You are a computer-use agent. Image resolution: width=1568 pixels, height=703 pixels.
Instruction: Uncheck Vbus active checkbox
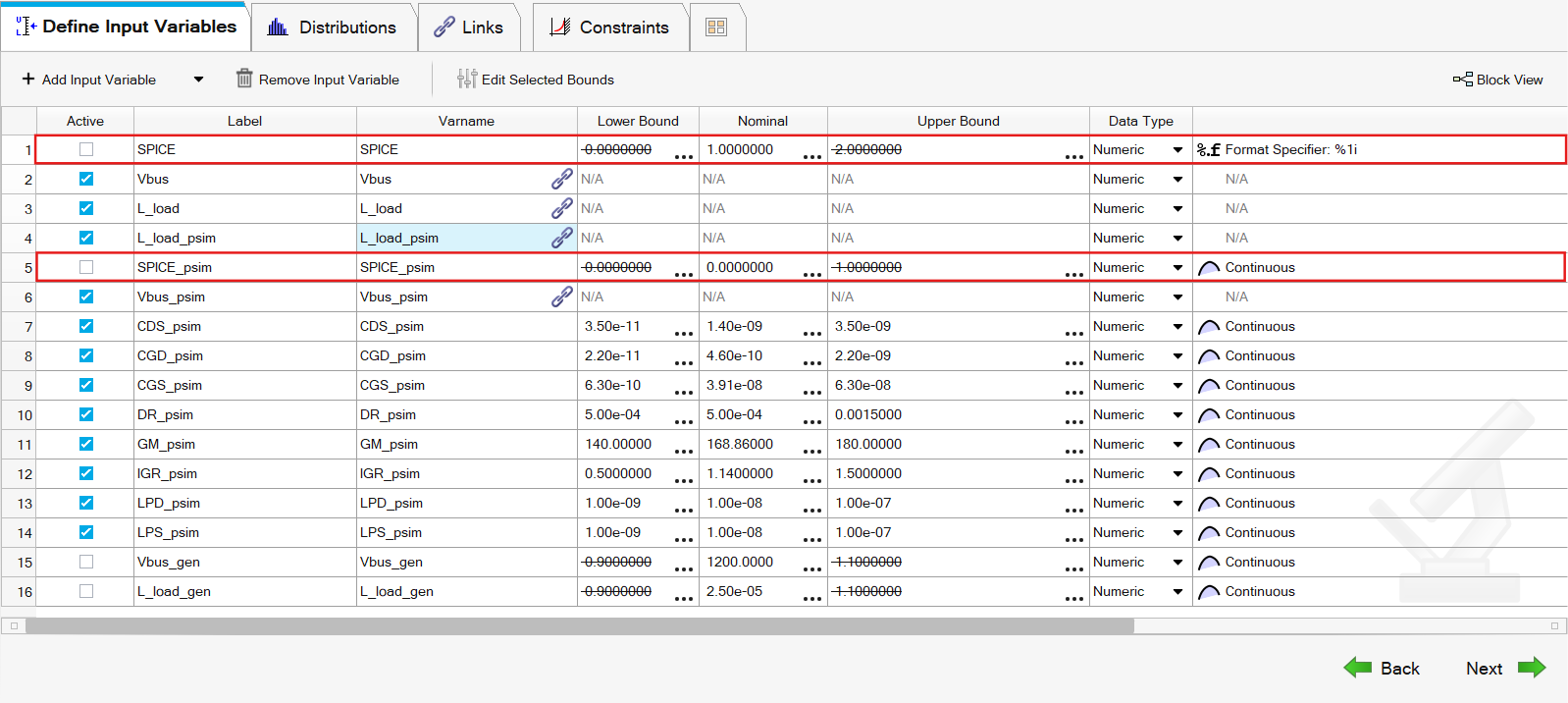pos(86,179)
